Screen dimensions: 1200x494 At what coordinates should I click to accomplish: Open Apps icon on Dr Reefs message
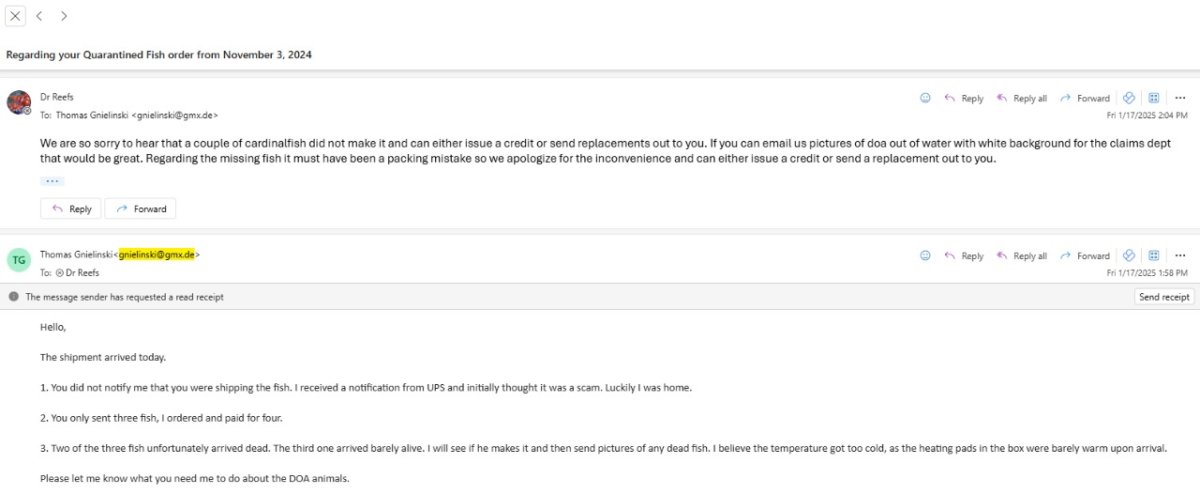pos(1153,98)
